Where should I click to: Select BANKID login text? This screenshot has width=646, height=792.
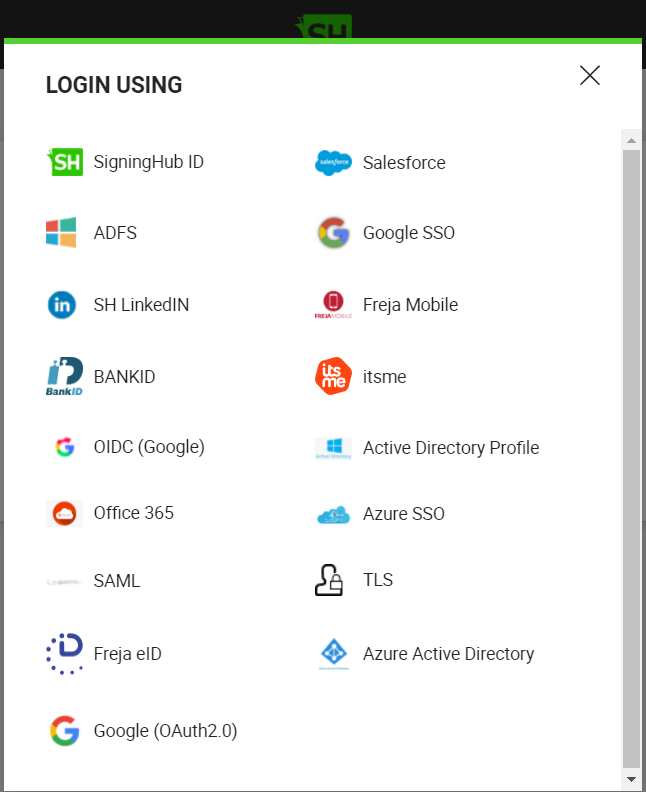pyautogui.click(x=124, y=377)
